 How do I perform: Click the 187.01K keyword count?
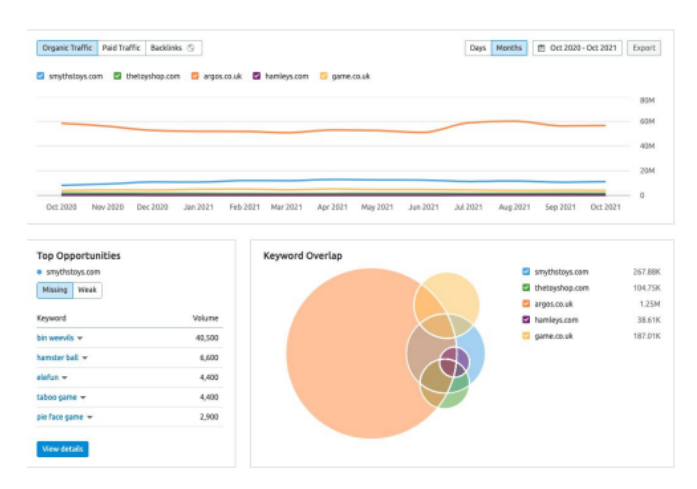click(x=647, y=336)
